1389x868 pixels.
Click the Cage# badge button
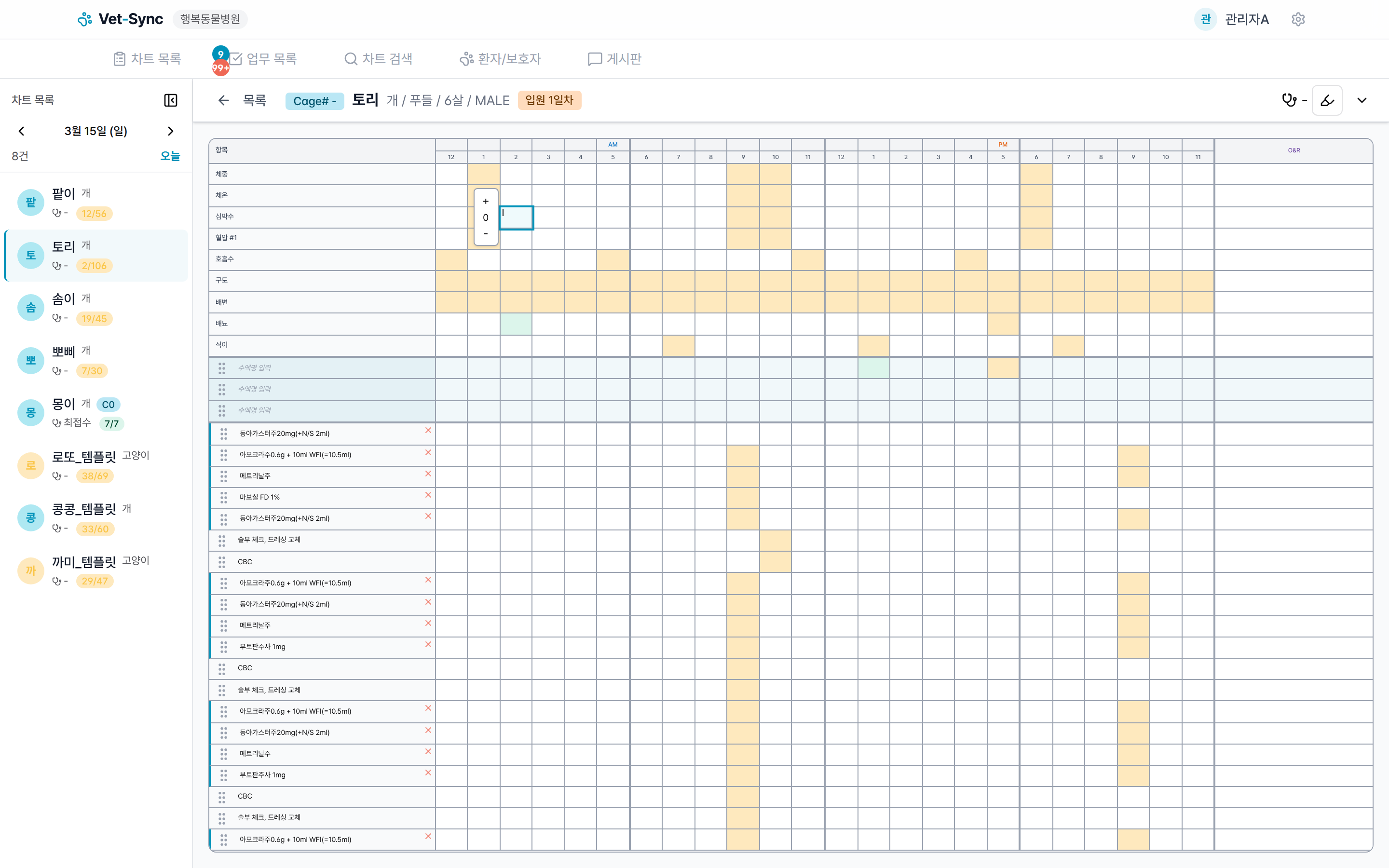314,101
